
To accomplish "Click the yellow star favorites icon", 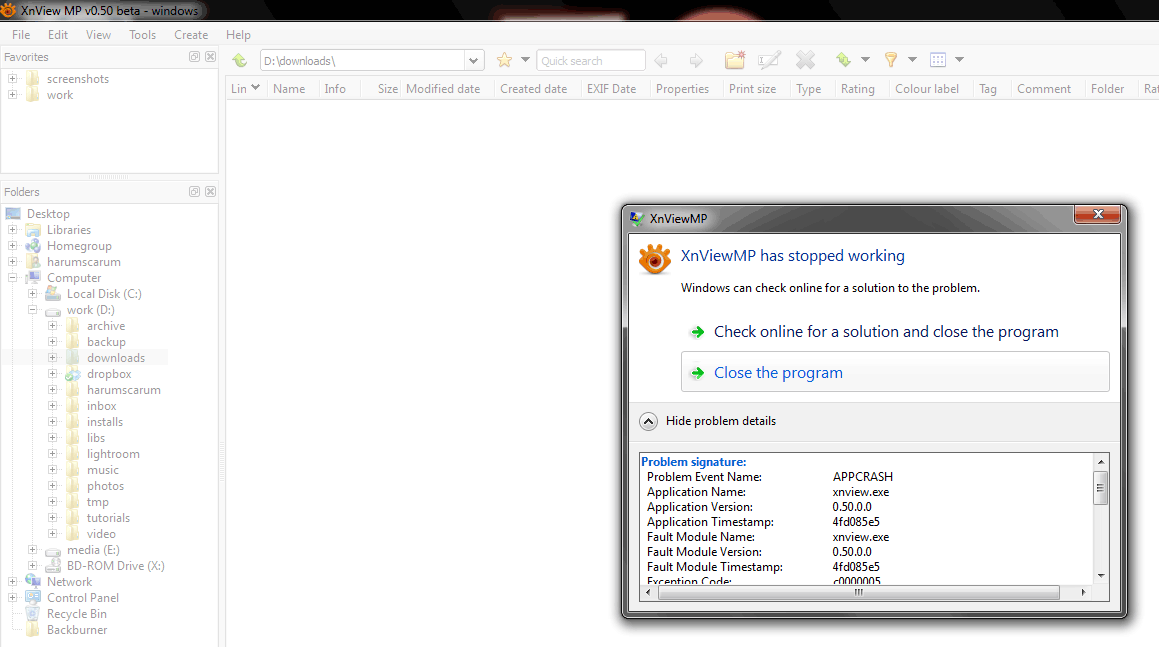I will coord(504,60).
